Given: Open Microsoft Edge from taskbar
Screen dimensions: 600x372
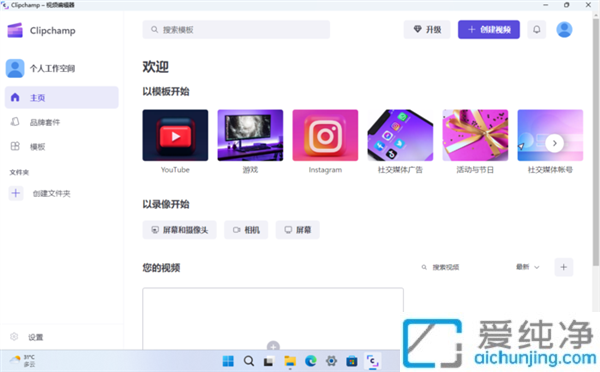Looking at the screenshot, I should [x=311, y=361].
